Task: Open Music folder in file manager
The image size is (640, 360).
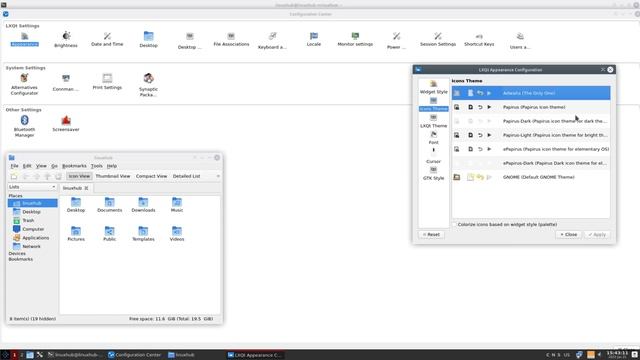Action: (177, 205)
